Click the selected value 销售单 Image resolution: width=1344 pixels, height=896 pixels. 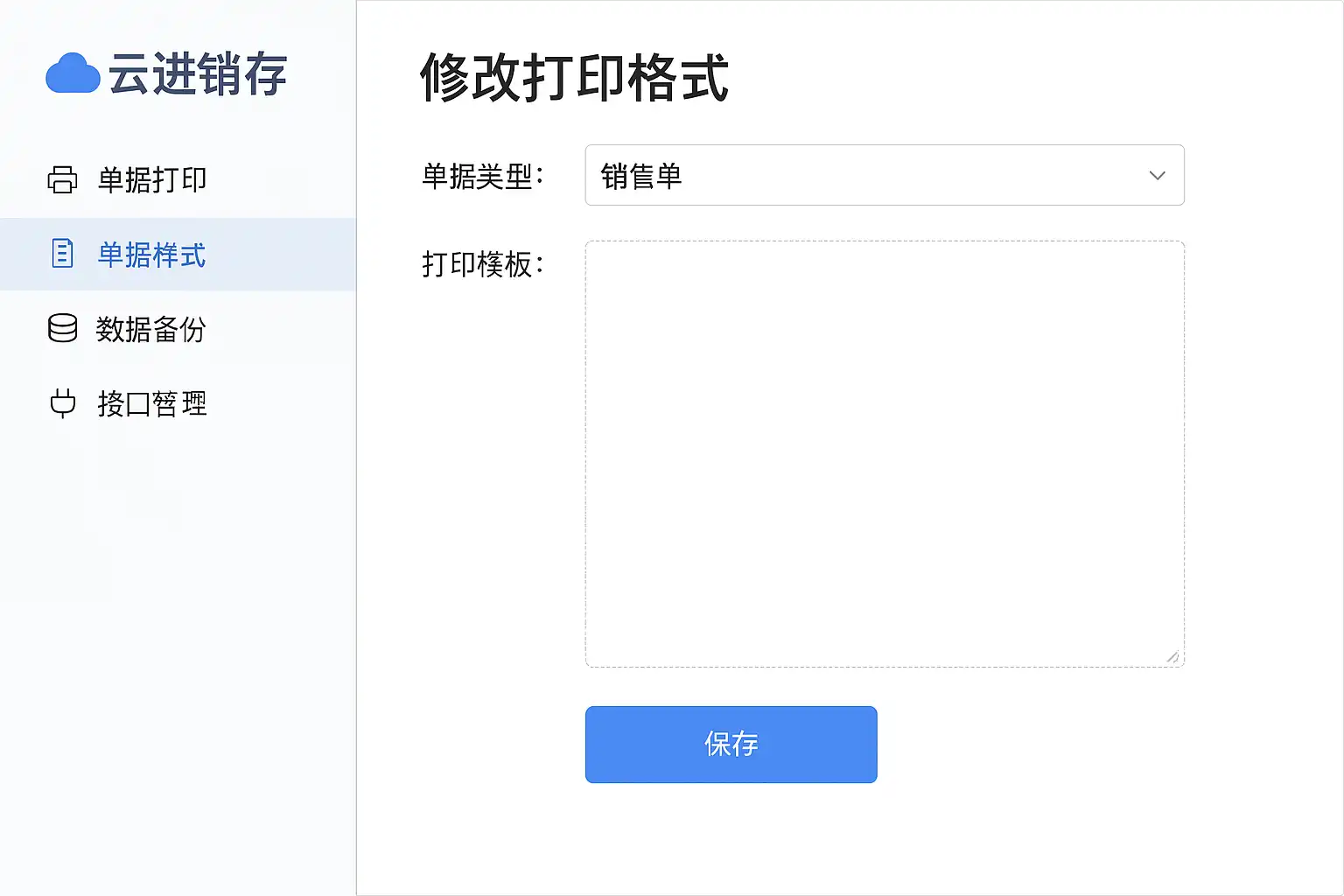(641, 176)
